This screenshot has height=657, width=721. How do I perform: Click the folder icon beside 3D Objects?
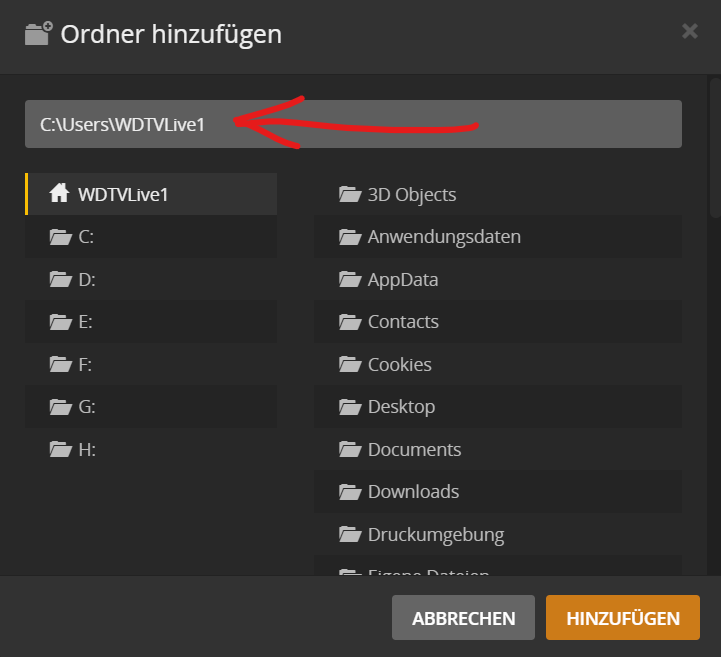[349, 194]
